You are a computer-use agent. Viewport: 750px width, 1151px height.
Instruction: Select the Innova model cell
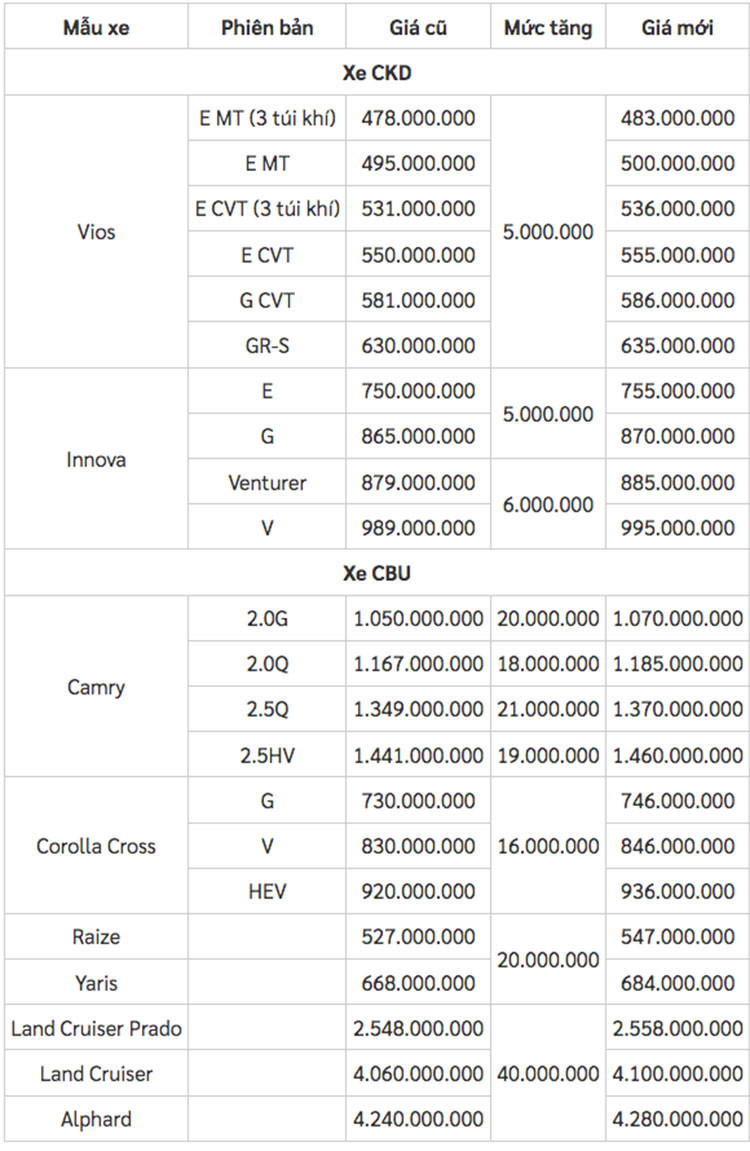pos(96,460)
